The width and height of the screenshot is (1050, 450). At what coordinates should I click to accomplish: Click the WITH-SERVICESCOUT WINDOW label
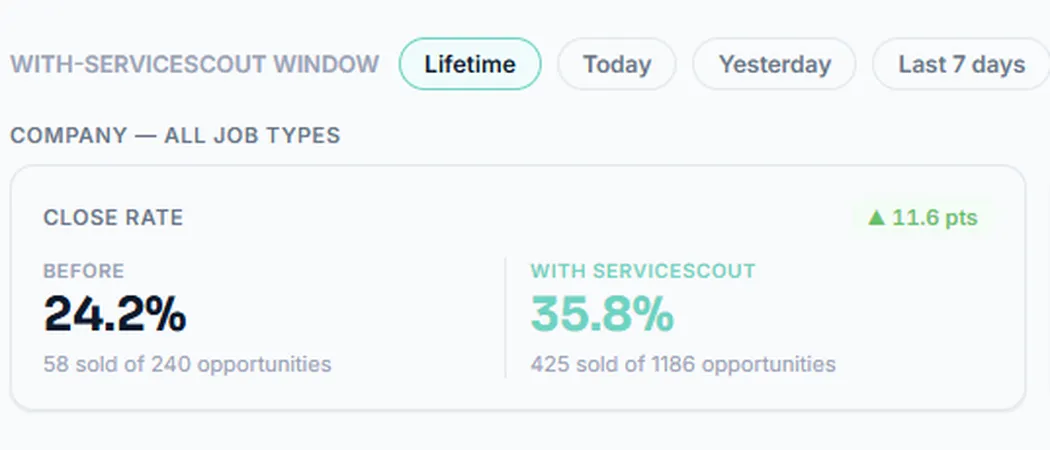tap(195, 64)
